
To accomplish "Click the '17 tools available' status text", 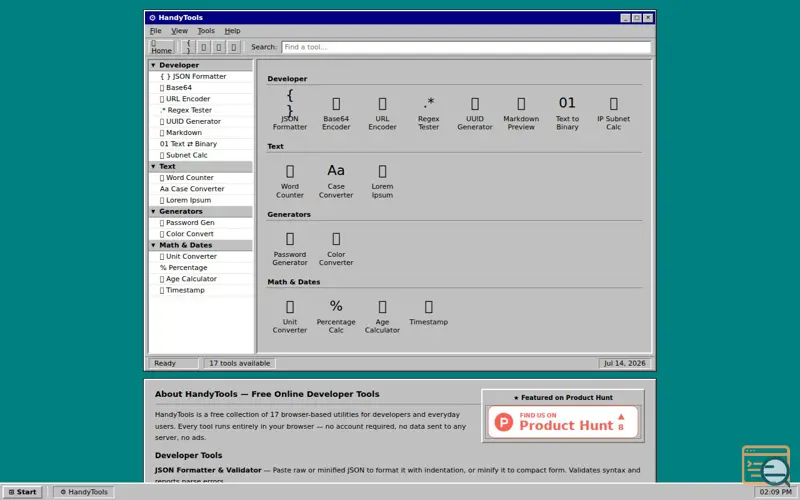I will [x=239, y=363].
